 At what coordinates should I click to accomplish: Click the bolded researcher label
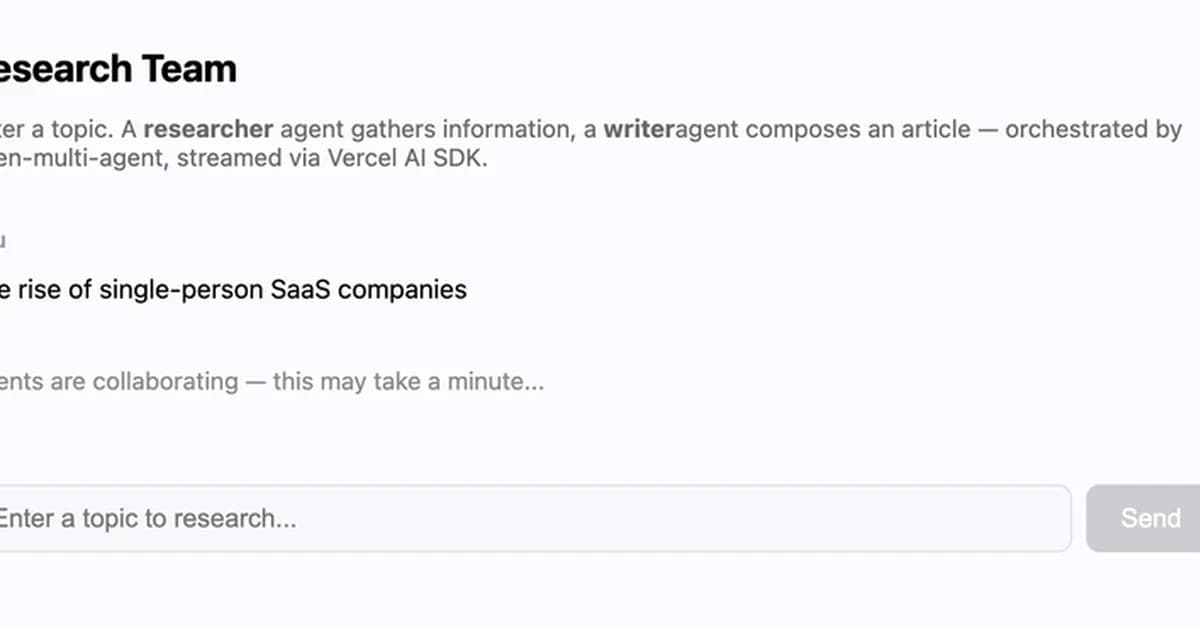click(208, 128)
